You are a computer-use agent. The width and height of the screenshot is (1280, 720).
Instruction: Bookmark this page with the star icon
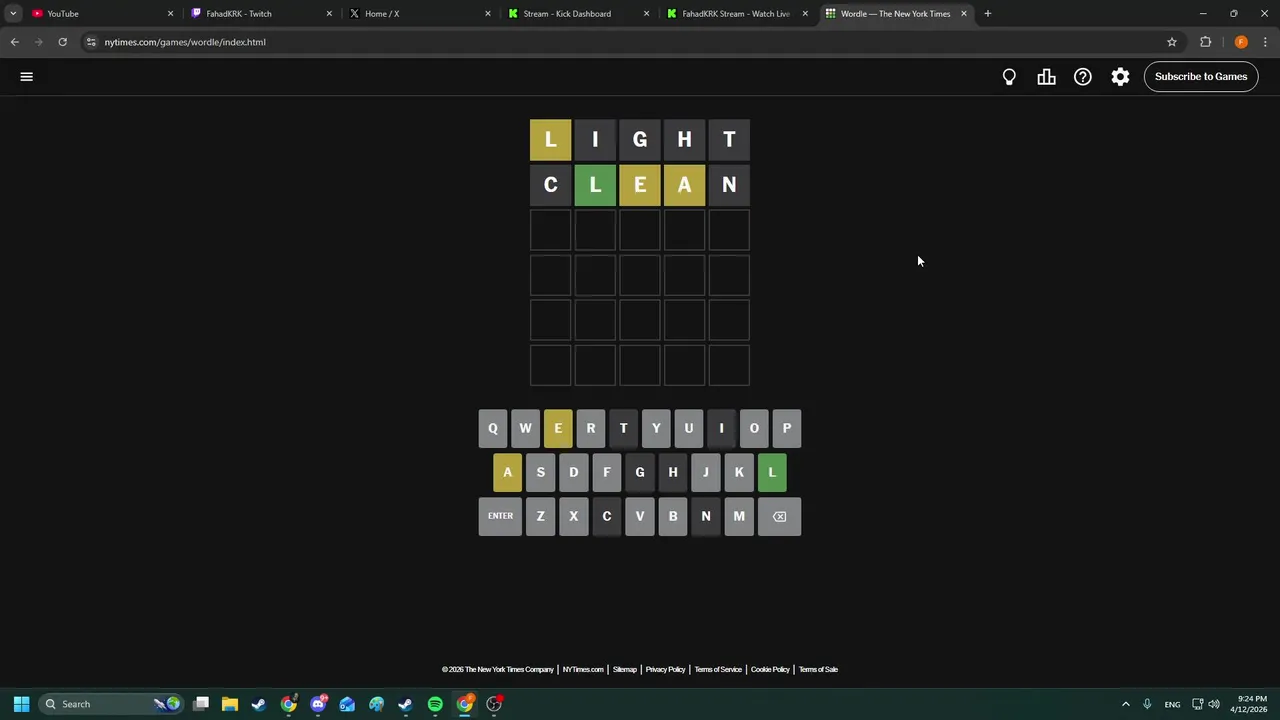(x=1172, y=42)
